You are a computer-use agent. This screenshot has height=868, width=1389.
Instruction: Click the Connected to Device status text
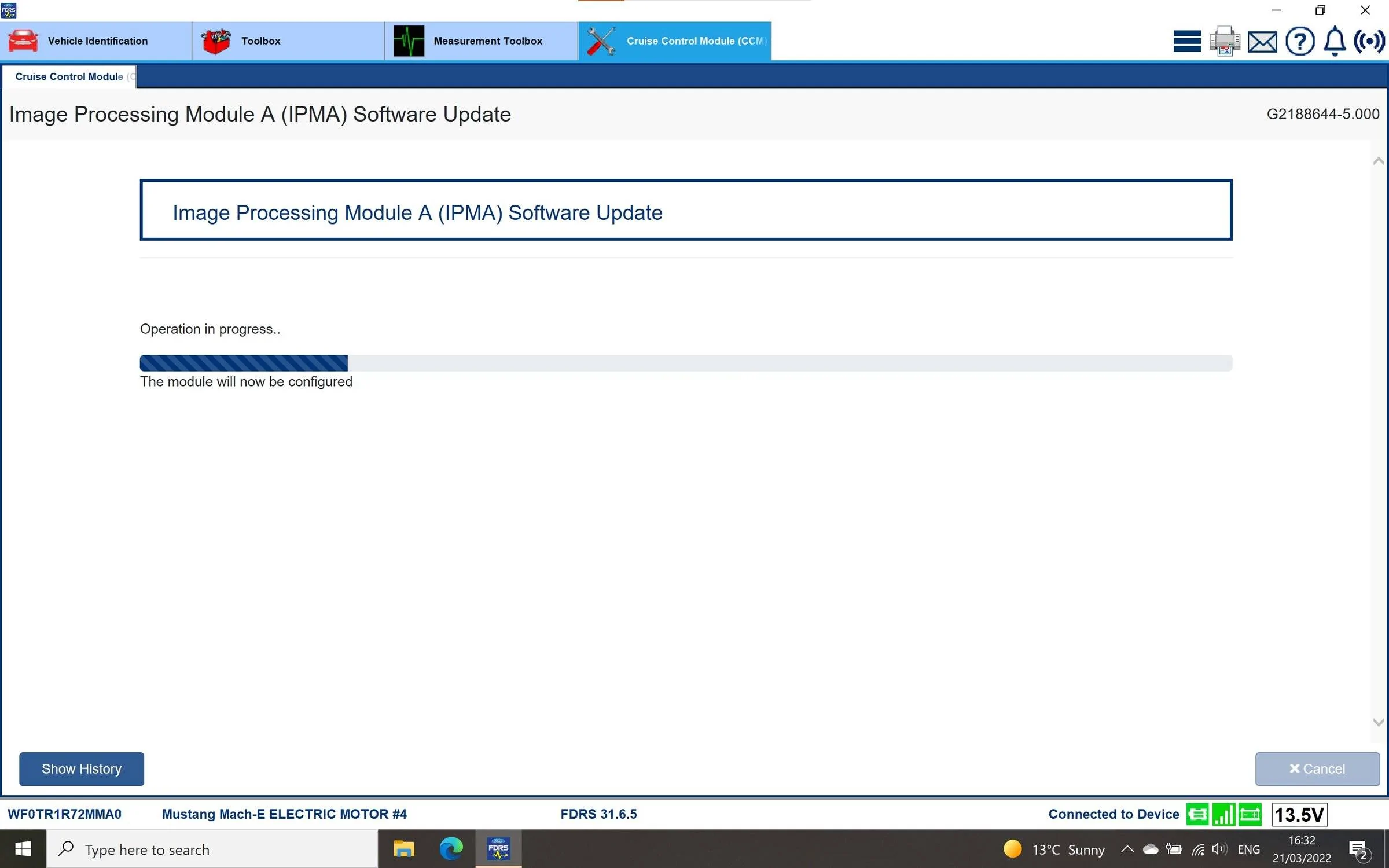[x=1114, y=814]
